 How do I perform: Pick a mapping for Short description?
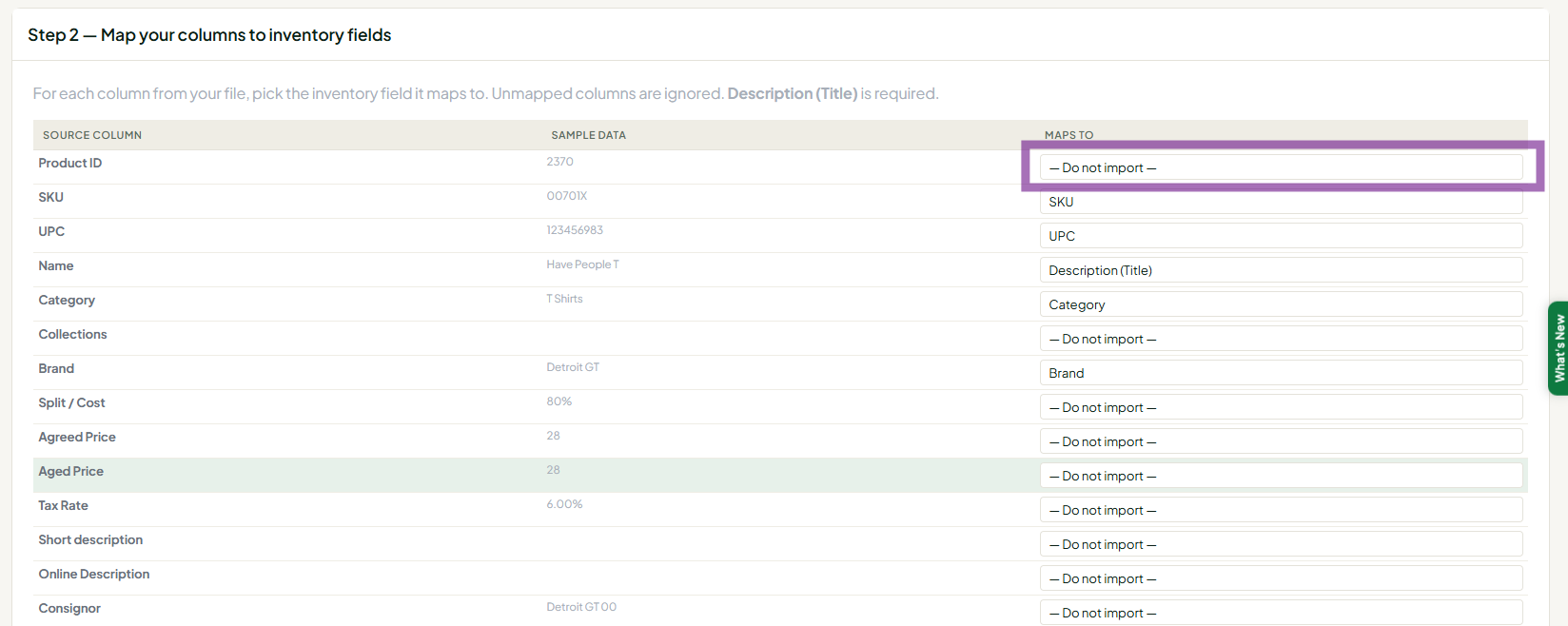1281,544
